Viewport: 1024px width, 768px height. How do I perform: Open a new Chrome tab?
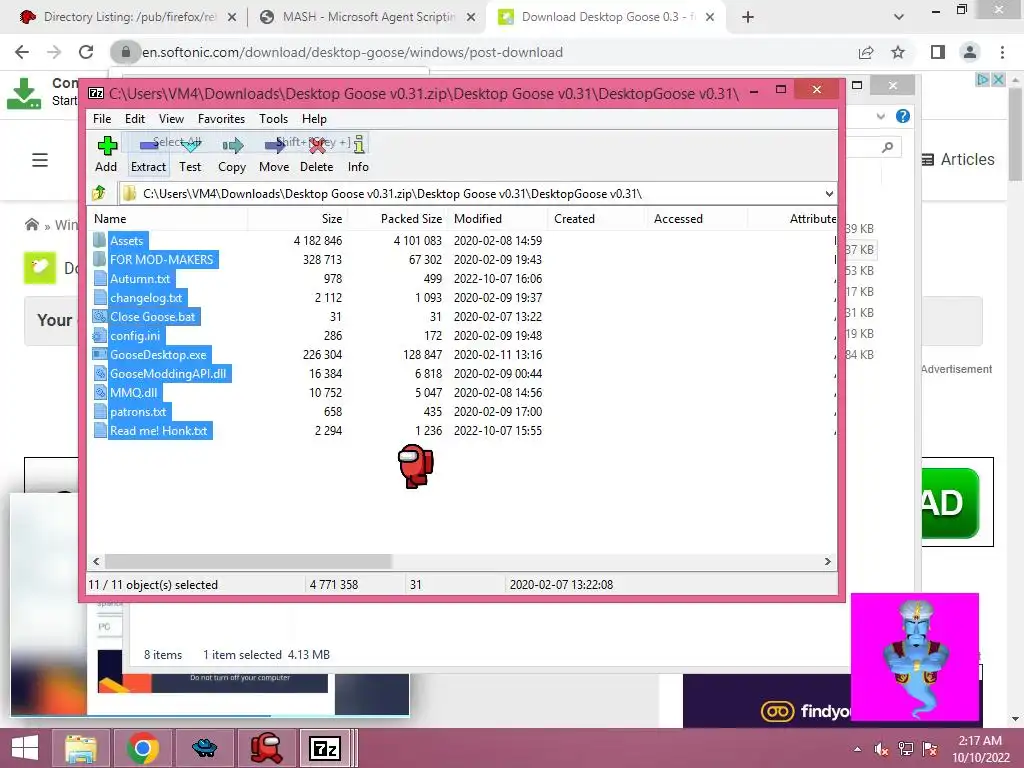(748, 17)
